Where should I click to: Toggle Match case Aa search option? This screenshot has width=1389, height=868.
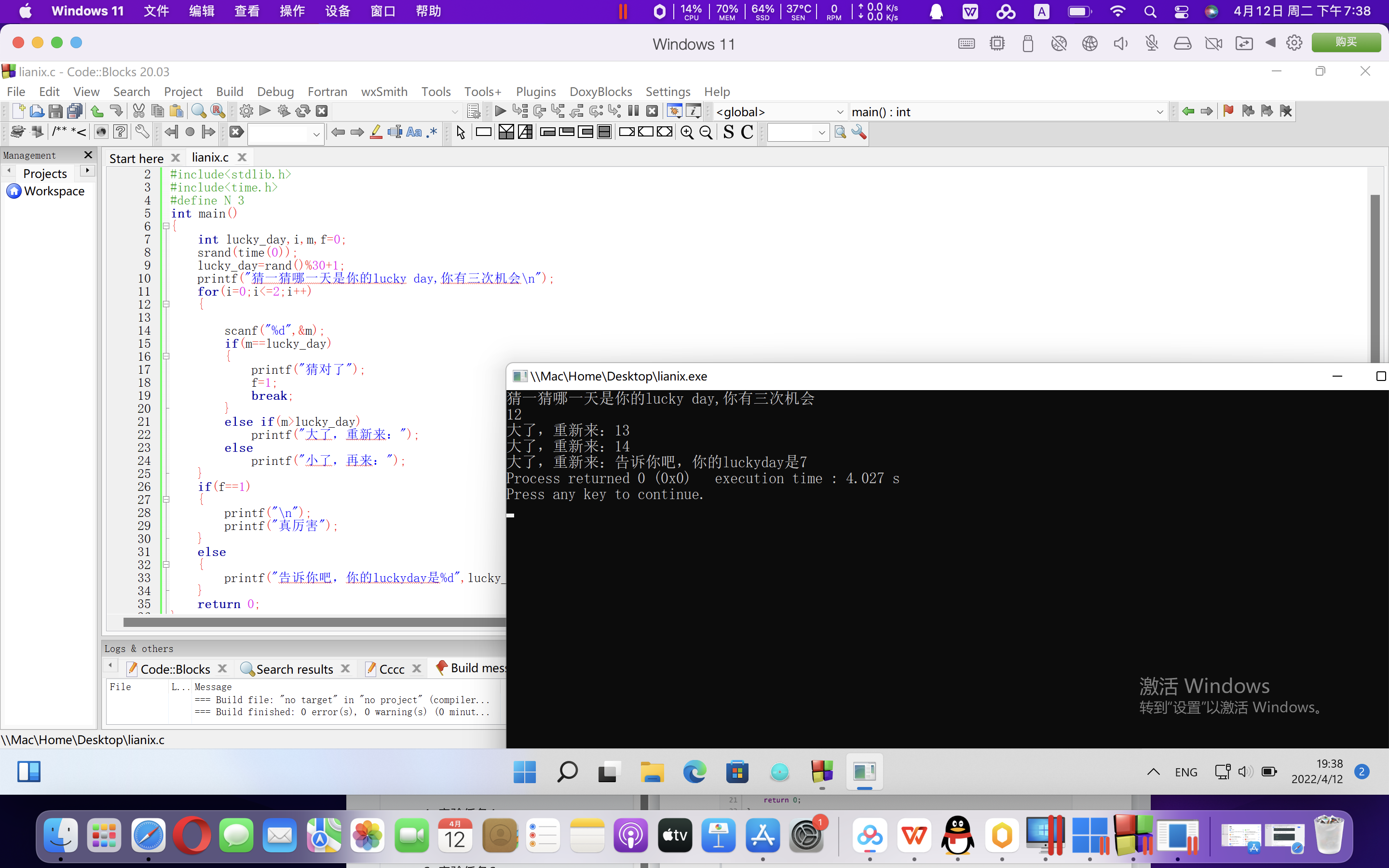click(x=413, y=133)
